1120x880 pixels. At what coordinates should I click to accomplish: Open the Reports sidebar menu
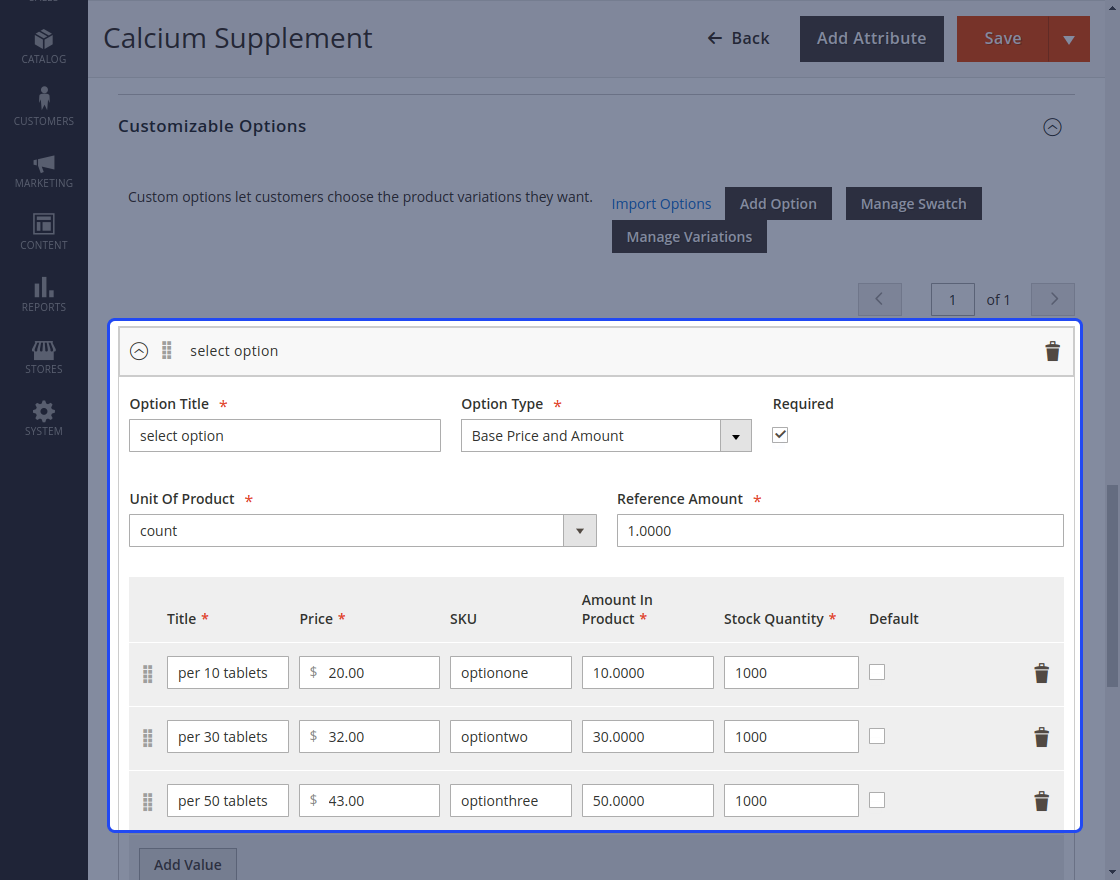tap(44, 294)
